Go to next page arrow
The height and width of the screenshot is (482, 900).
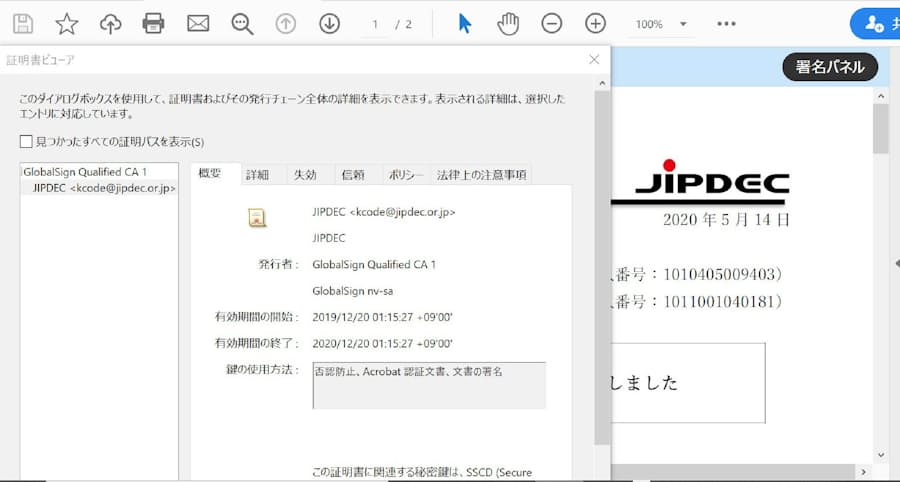[329, 24]
